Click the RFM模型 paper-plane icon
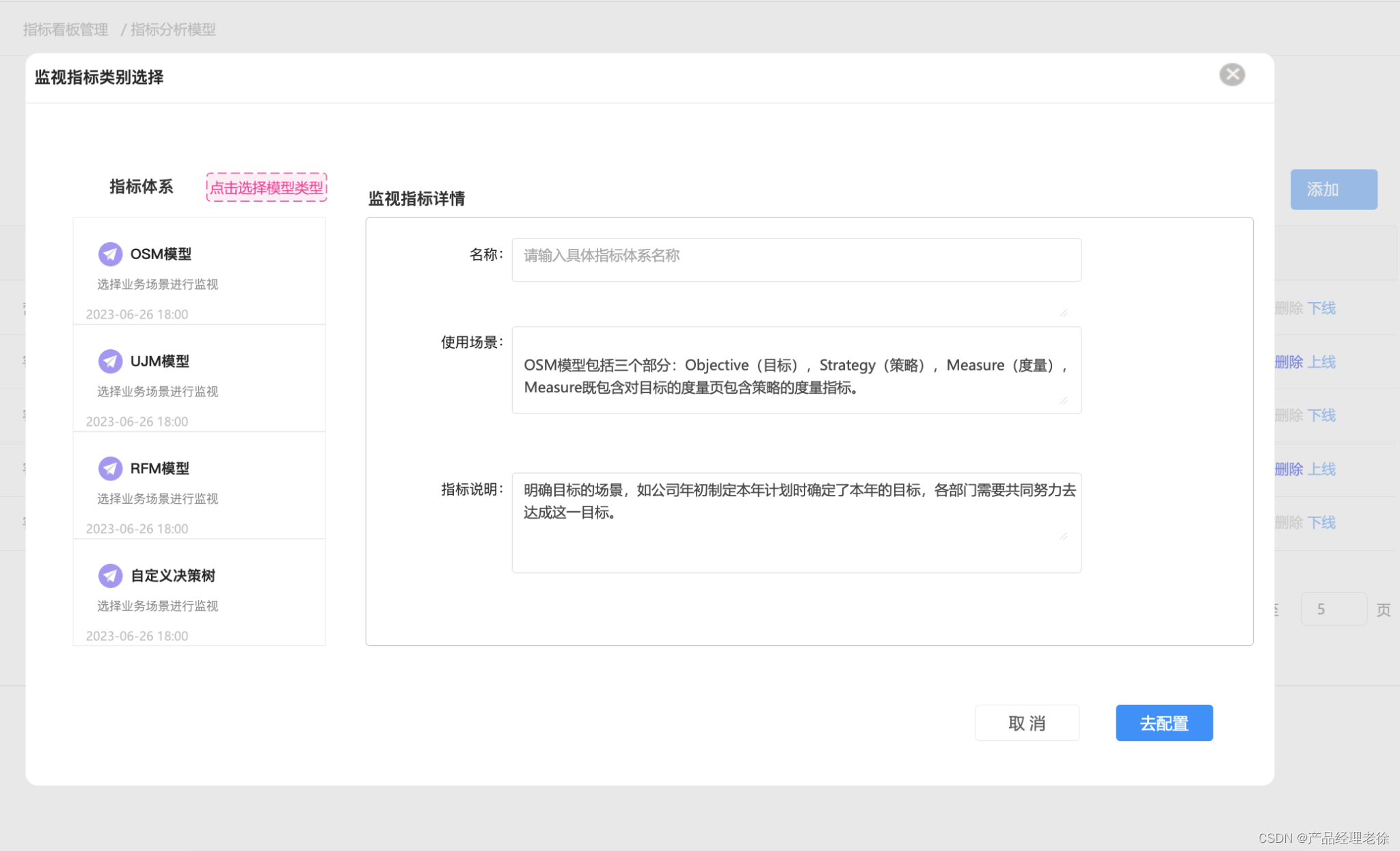The height and width of the screenshot is (851, 1400). tap(110, 468)
